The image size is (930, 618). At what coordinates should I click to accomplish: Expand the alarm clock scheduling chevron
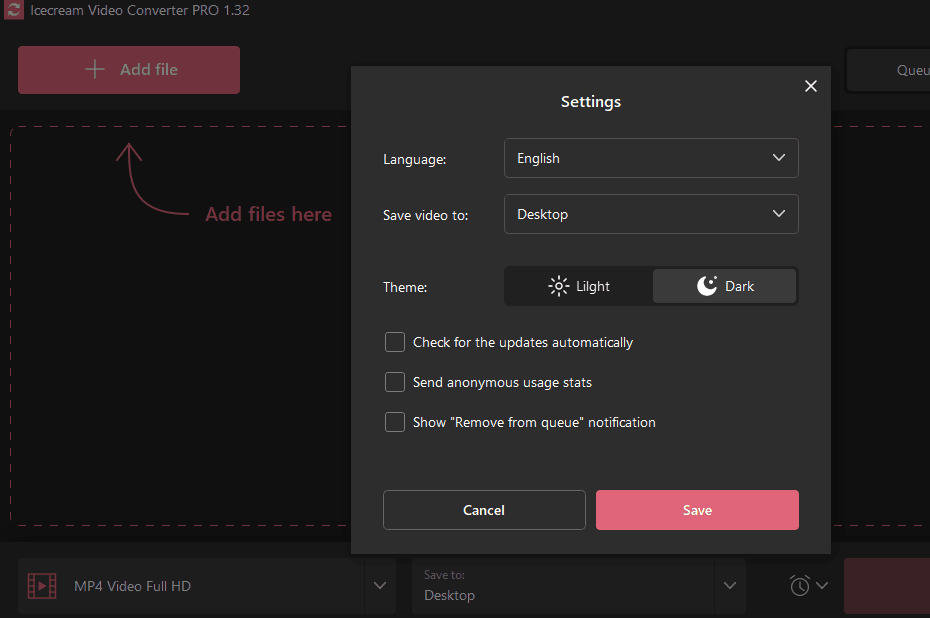(822, 585)
